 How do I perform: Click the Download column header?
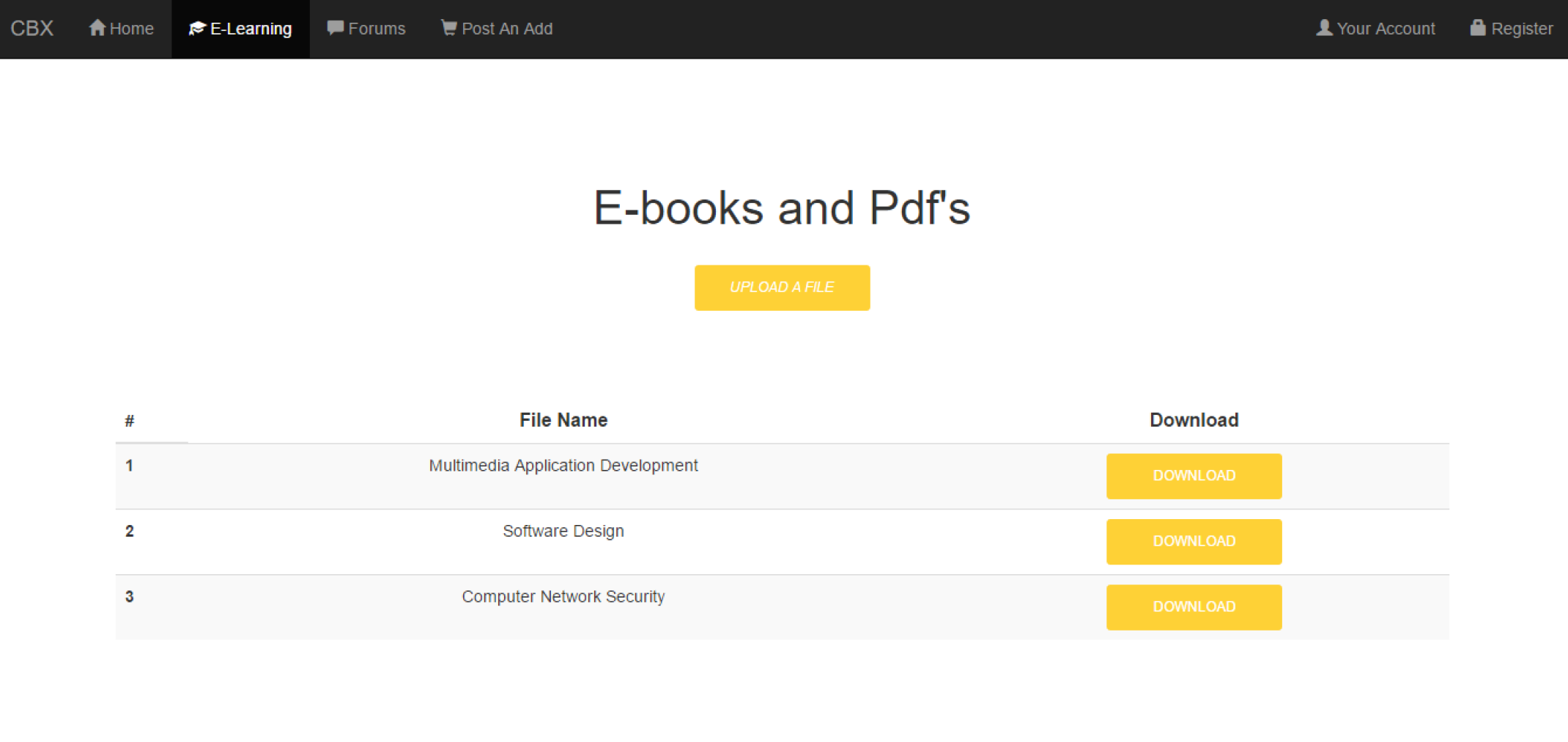pyautogui.click(x=1193, y=419)
